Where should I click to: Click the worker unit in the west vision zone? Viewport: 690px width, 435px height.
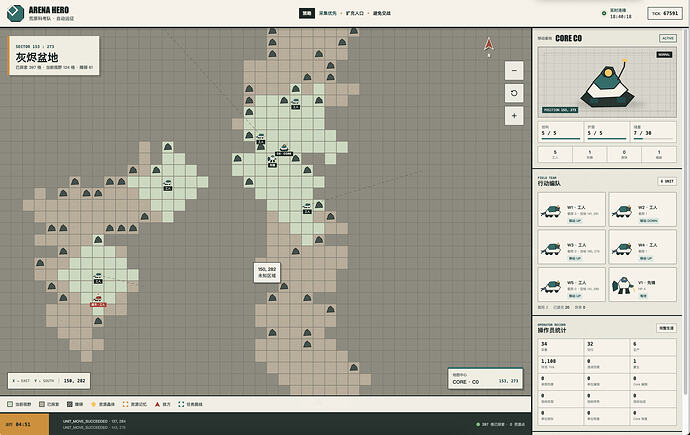point(167,183)
